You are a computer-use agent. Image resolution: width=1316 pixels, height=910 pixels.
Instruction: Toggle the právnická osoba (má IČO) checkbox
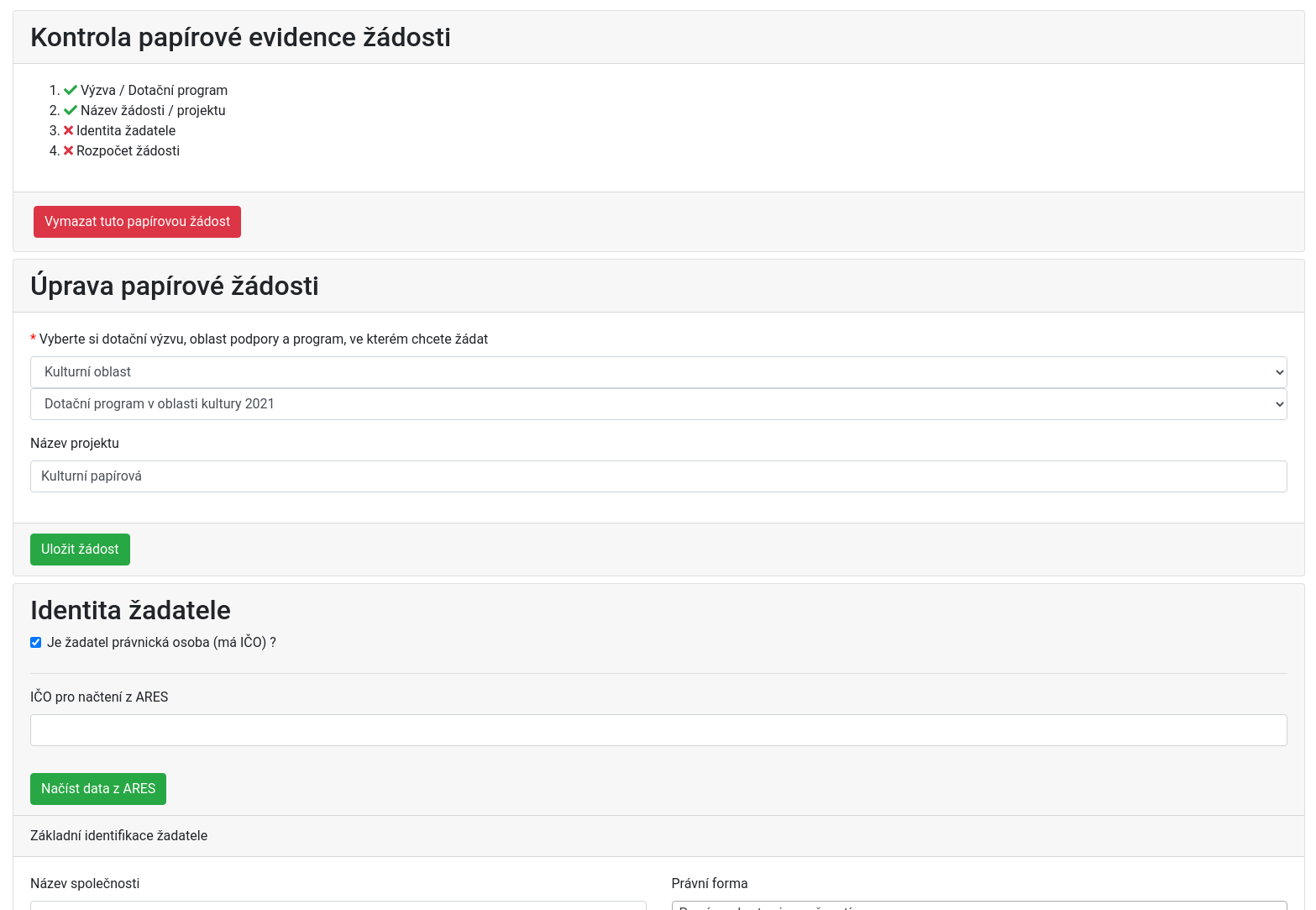click(36, 643)
